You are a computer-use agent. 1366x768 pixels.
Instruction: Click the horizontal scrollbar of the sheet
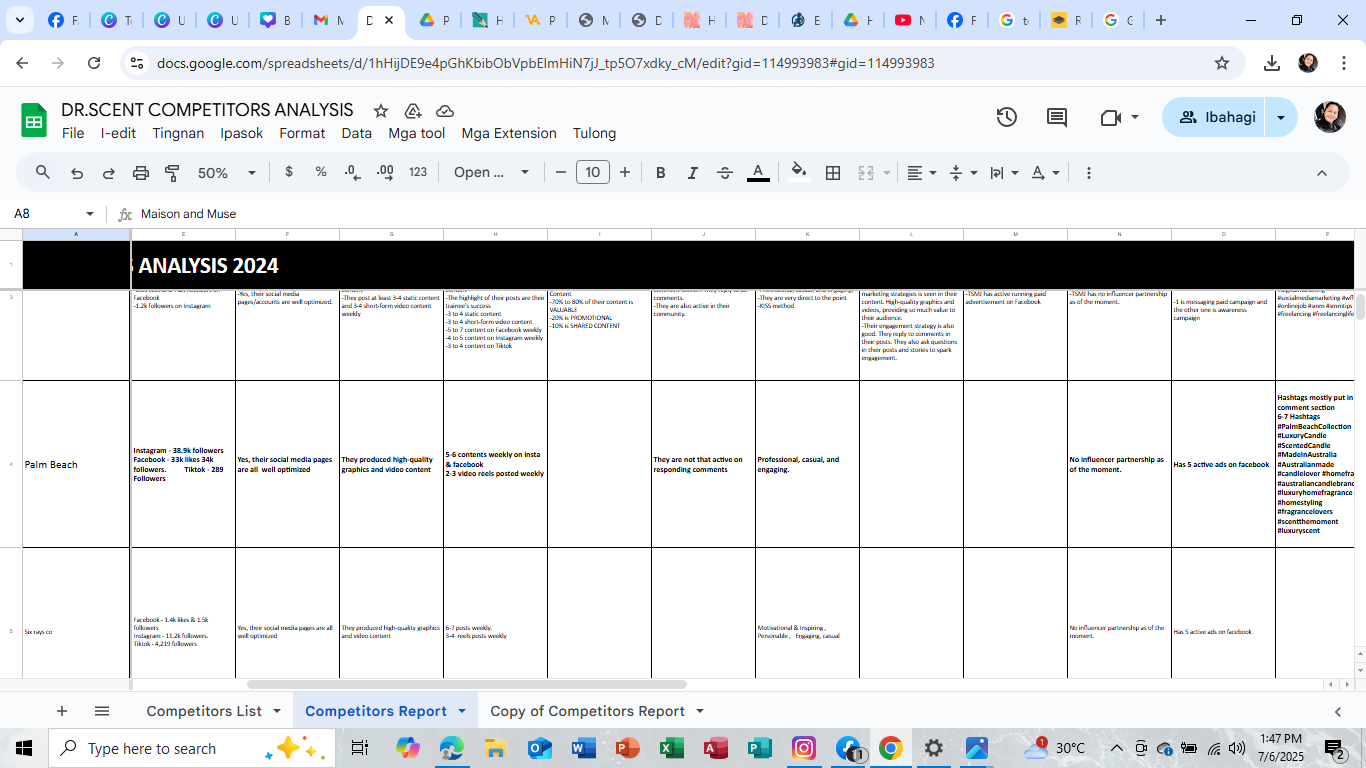pyautogui.click(x=467, y=685)
